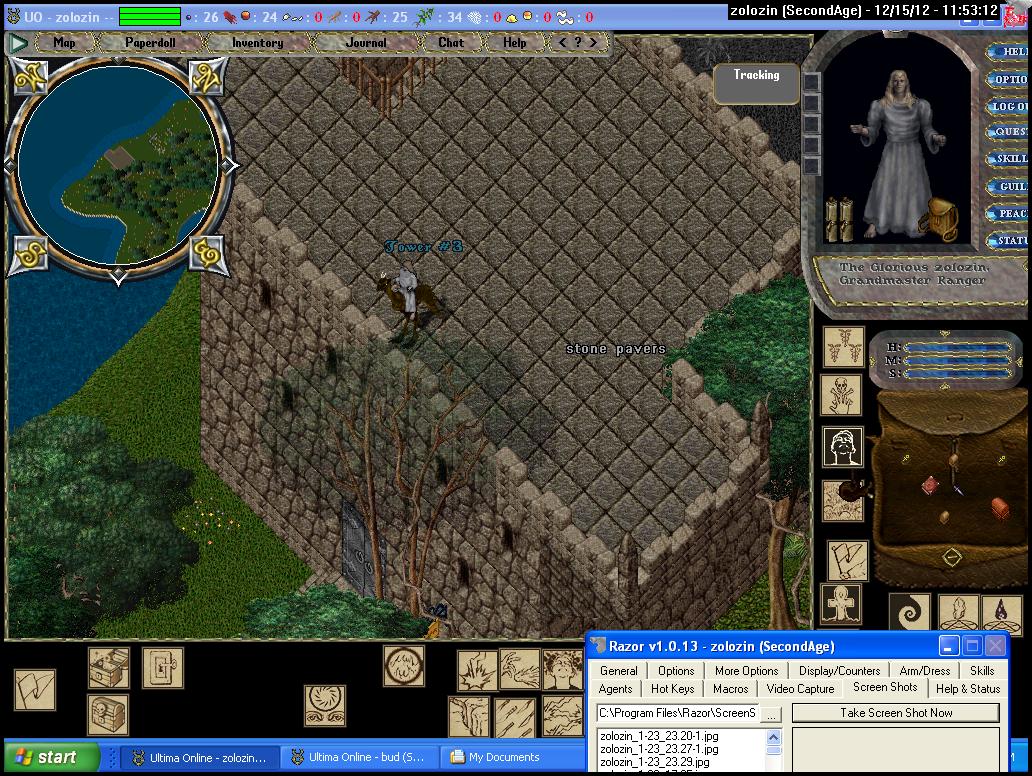Select zolozin_1-23_23.27-1.jpg in the list

pos(658,749)
